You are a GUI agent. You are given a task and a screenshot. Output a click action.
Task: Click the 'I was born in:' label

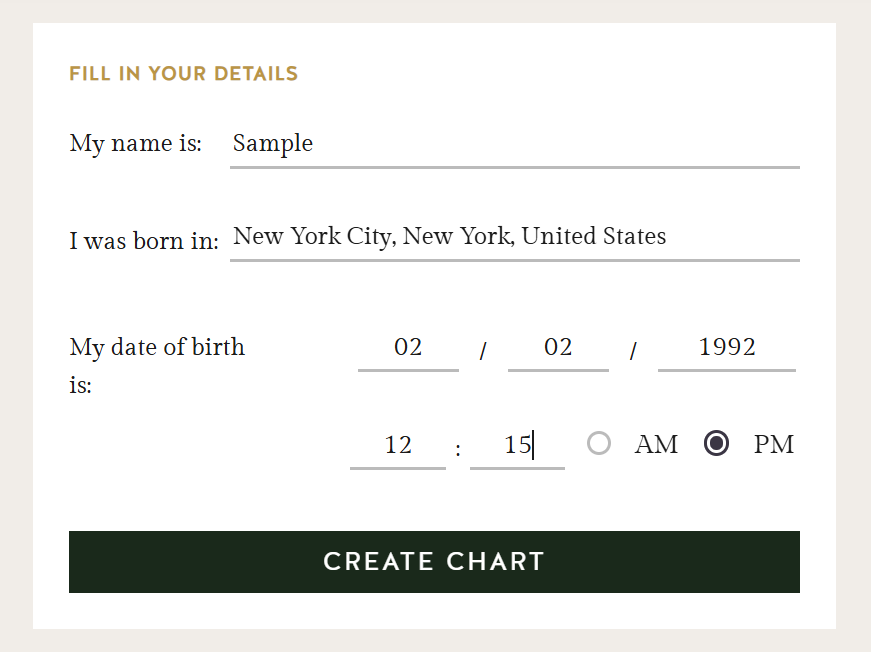click(x=144, y=241)
